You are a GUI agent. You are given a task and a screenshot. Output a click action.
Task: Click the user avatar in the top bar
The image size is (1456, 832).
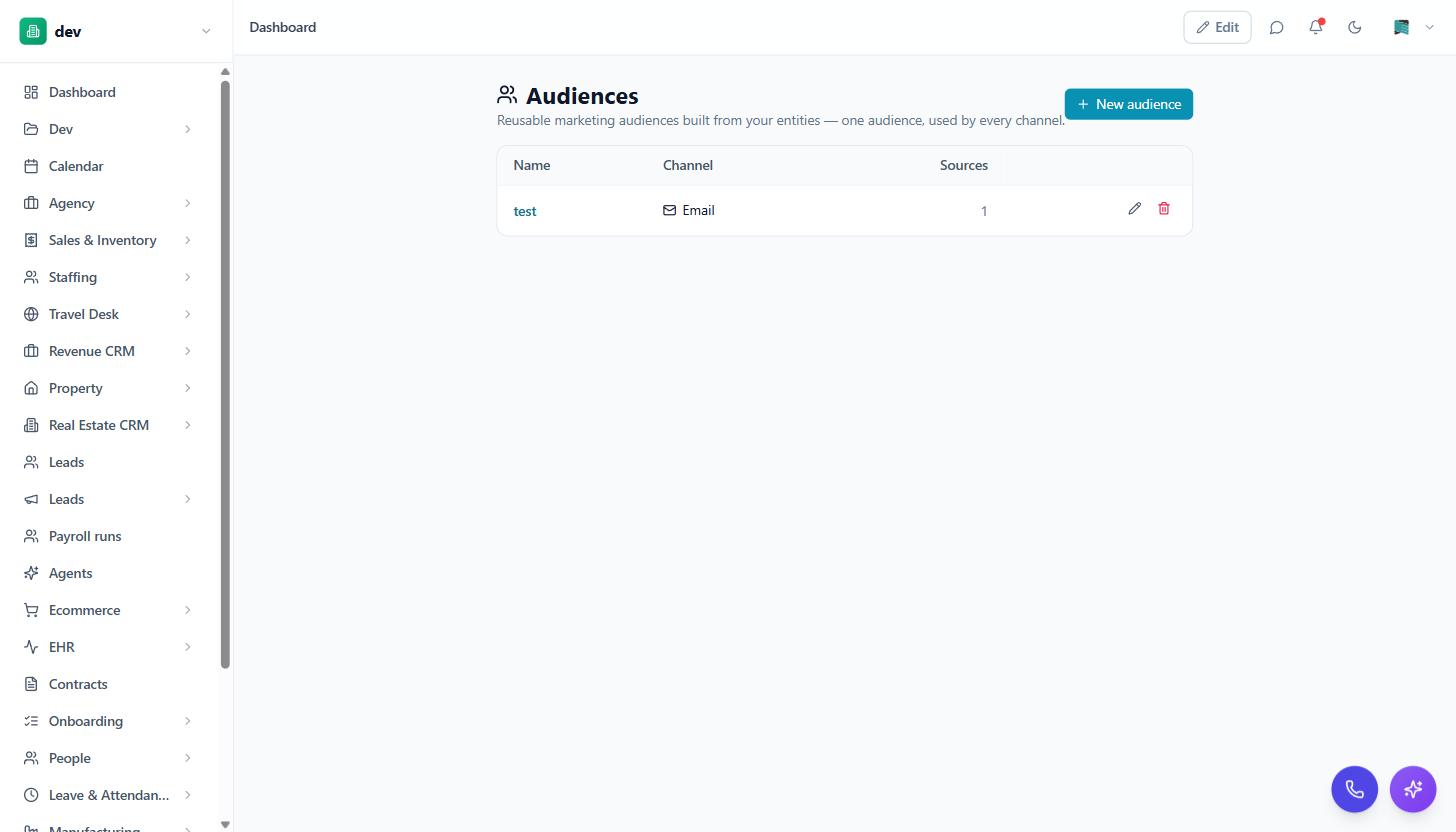[1401, 28]
